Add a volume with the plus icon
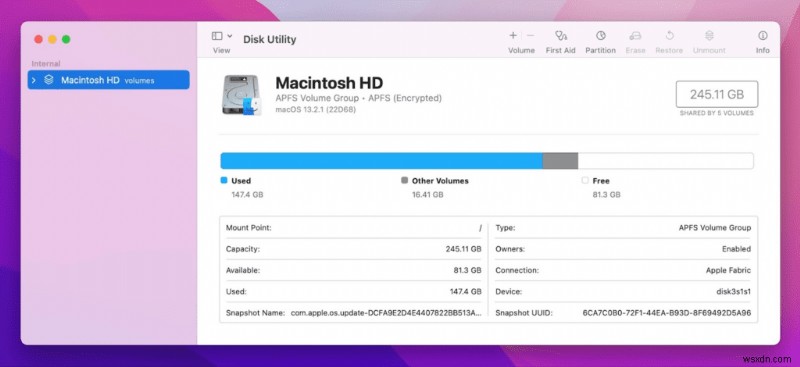Image resolution: width=800 pixels, height=367 pixels. click(x=513, y=35)
